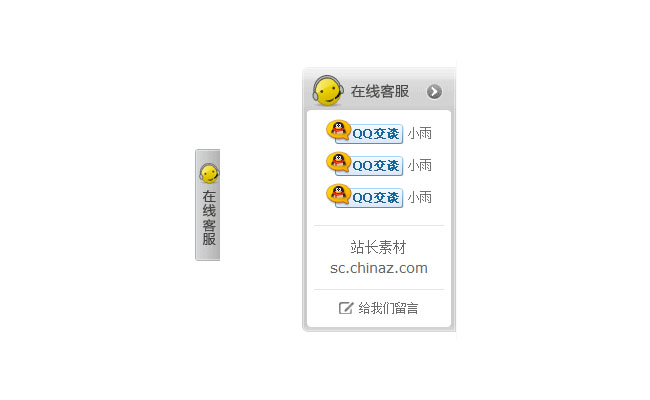Image resolution: width=650 pixels, height=400 pixels.
Task: Click the 站长素材 text
Action: (378, 247)
